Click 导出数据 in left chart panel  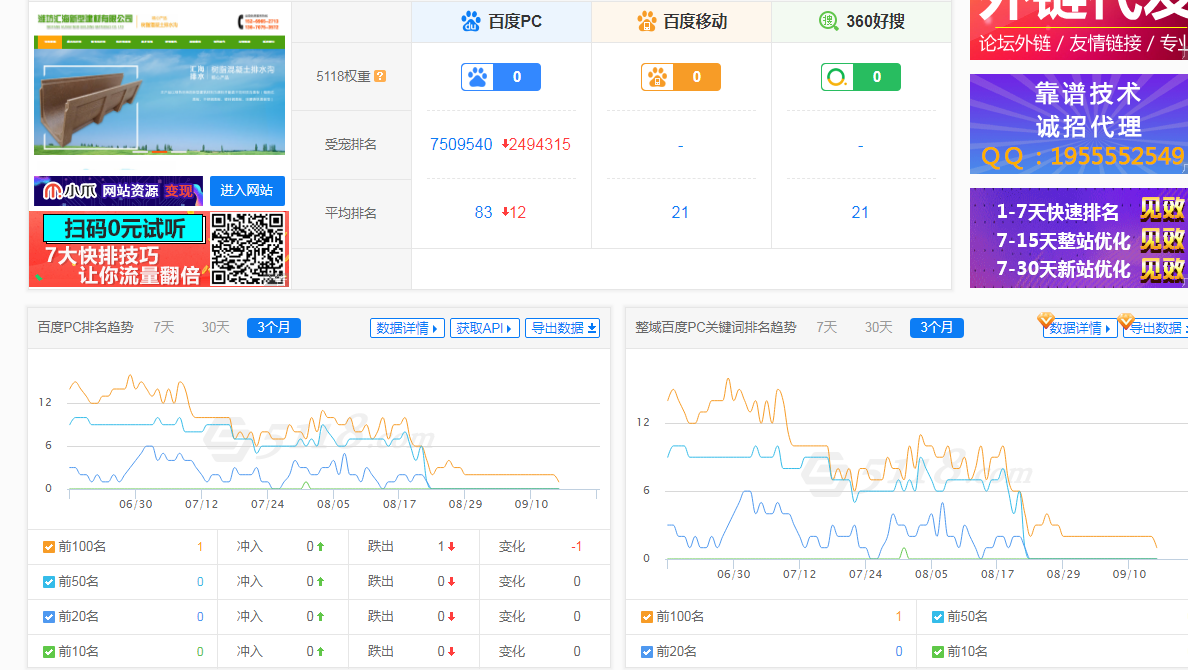point(562,328)
